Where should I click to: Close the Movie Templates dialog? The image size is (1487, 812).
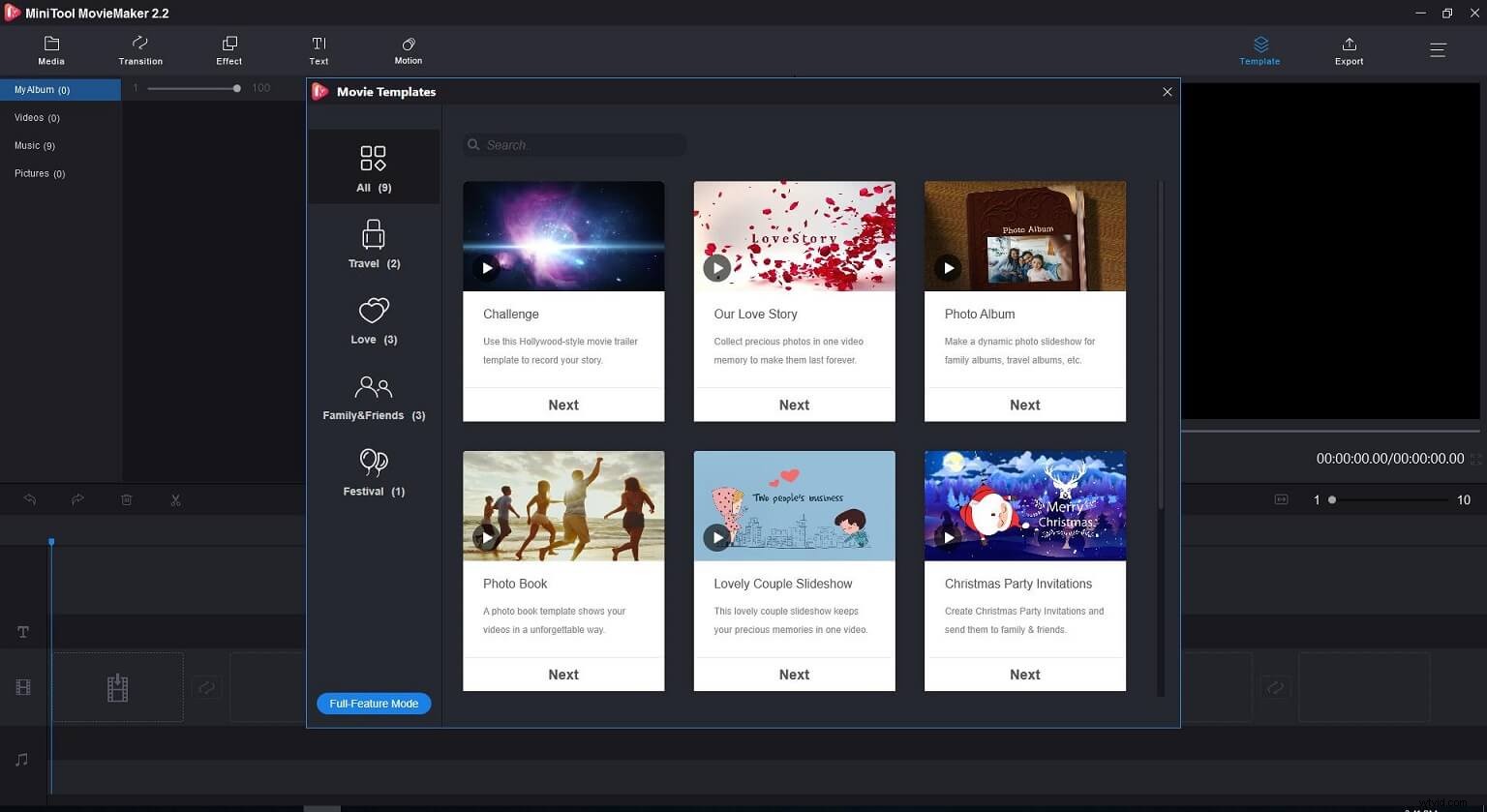(x=1167, y=92)
